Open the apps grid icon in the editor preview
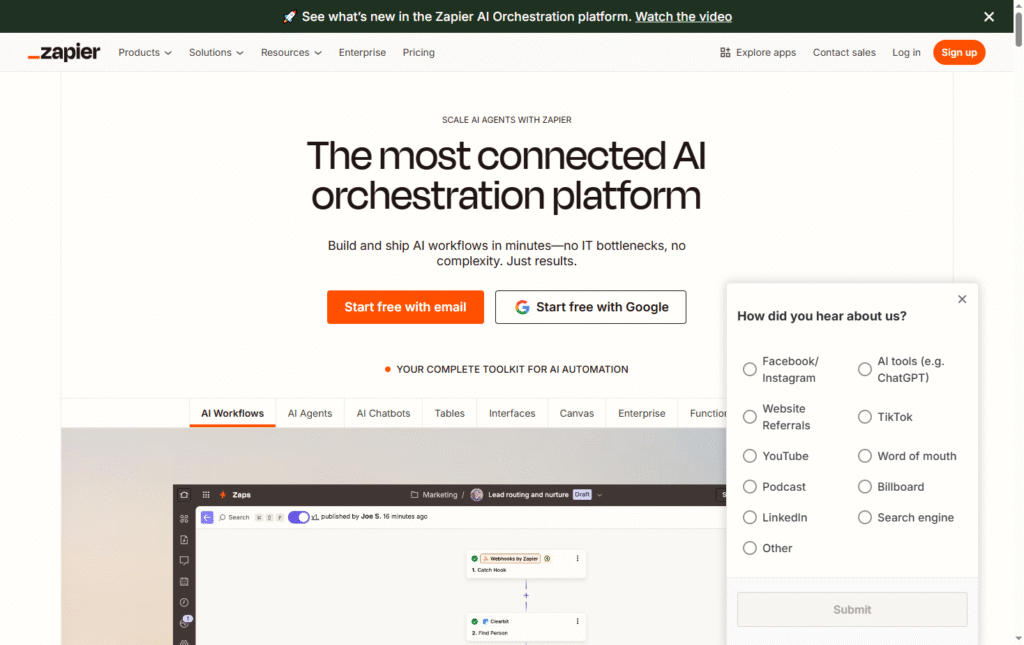Image resolution: width=1024 pixels, height=645 pixels. tap(206, 495)
